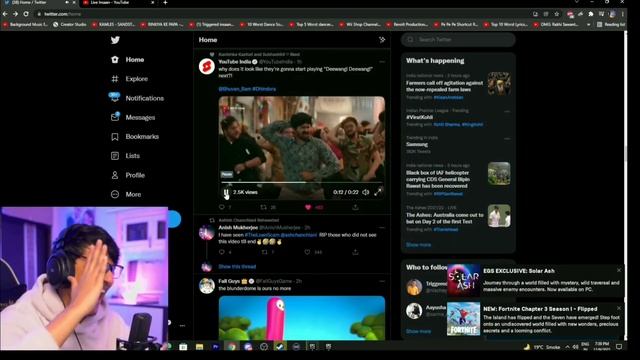Open Lists in the left sidebar
The image size is (640, 360).
[125, 156]
